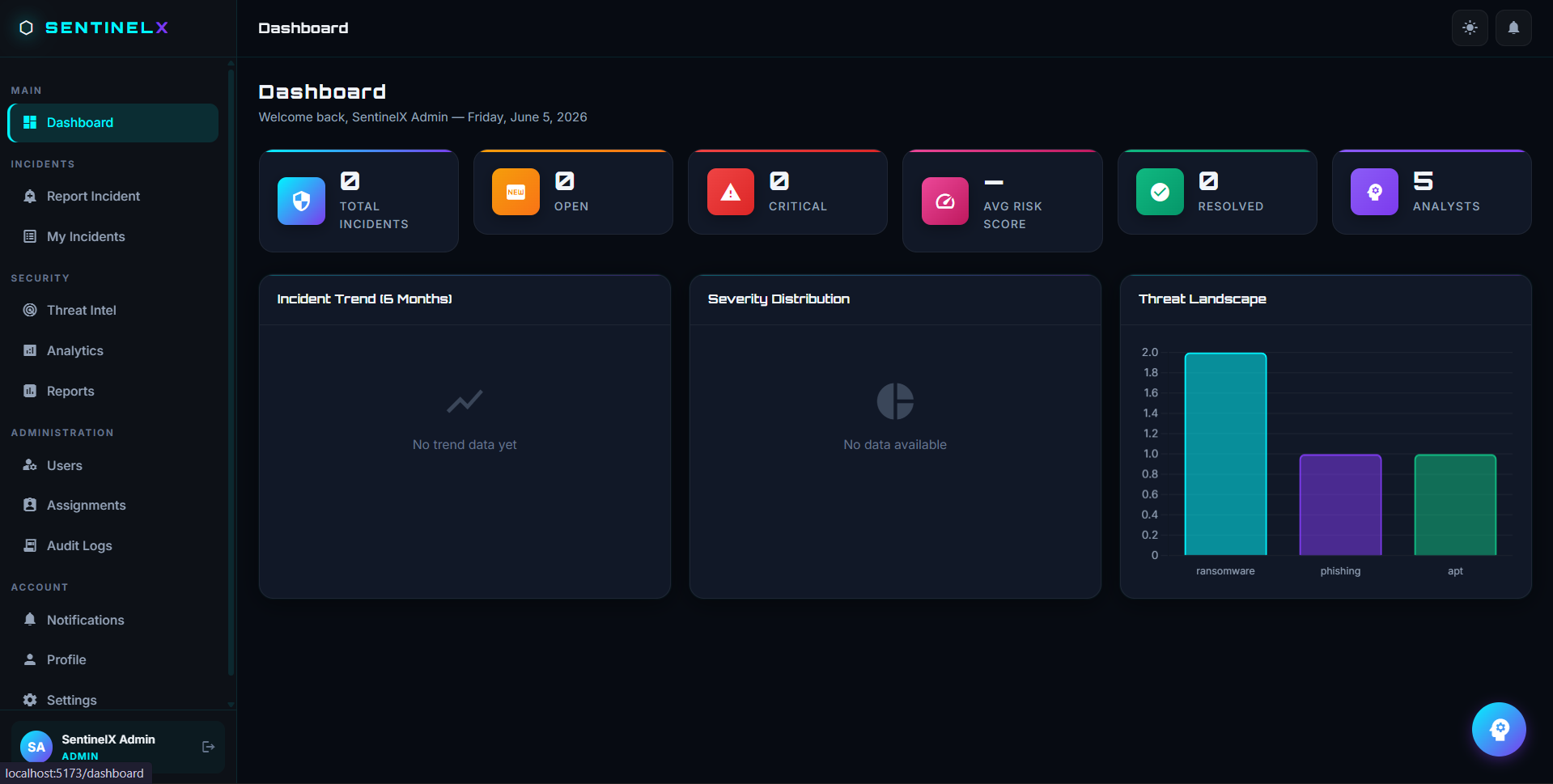
Task: Toggle light/dark theme sun icon
Action: tap(1470, 28)
